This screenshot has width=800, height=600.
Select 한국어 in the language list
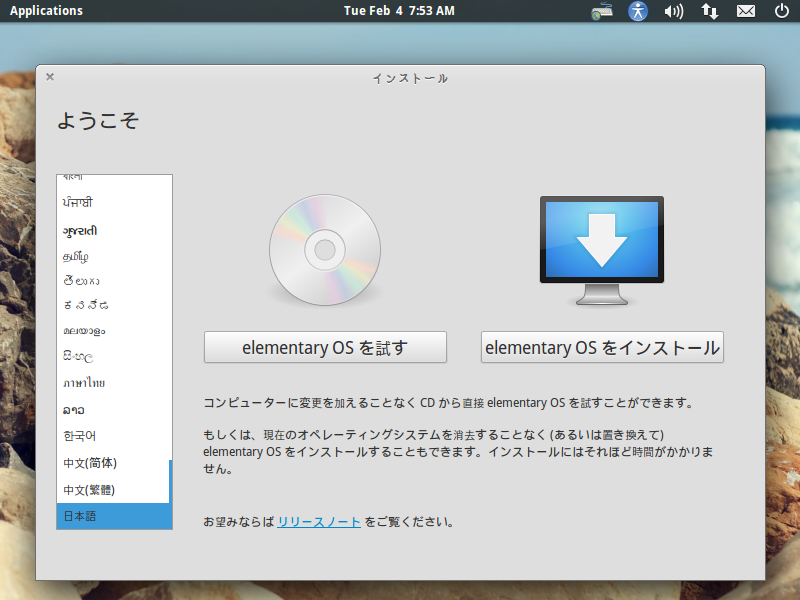click(113, 436)
